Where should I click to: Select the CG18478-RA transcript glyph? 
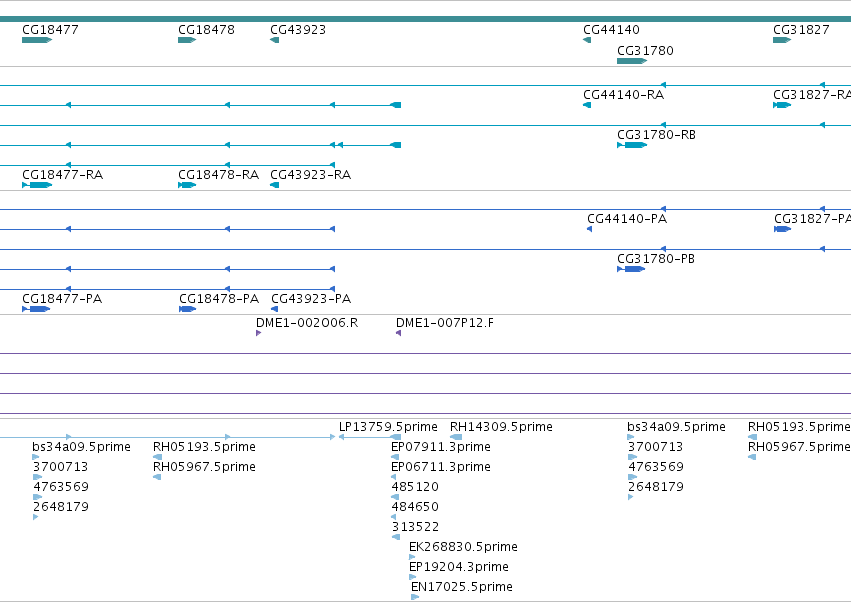pyautogui.click(x=187, y=185)
